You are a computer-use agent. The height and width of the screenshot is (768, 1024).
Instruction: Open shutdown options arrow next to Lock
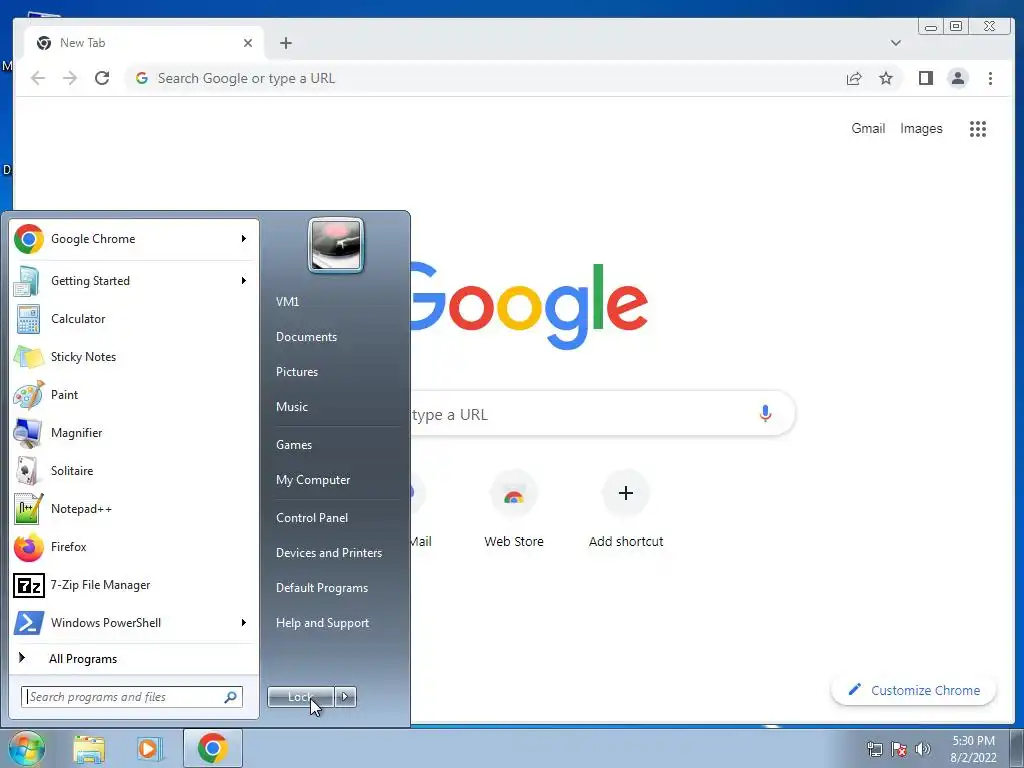click(345, 697)
